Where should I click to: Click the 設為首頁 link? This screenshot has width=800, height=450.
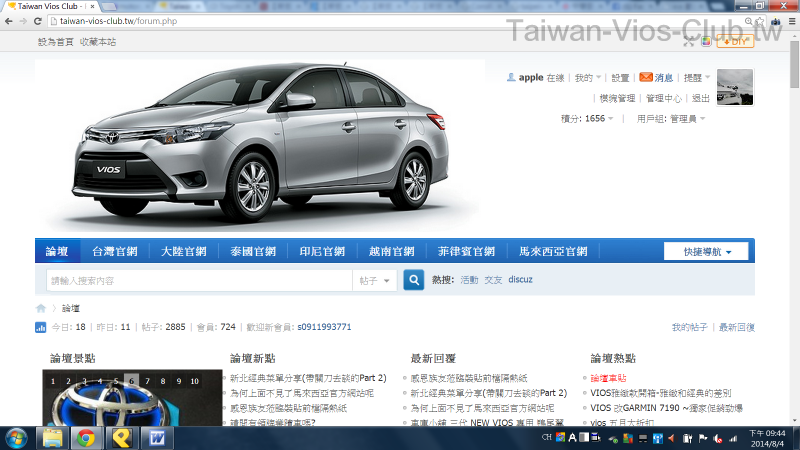click(x=56, y=42)
